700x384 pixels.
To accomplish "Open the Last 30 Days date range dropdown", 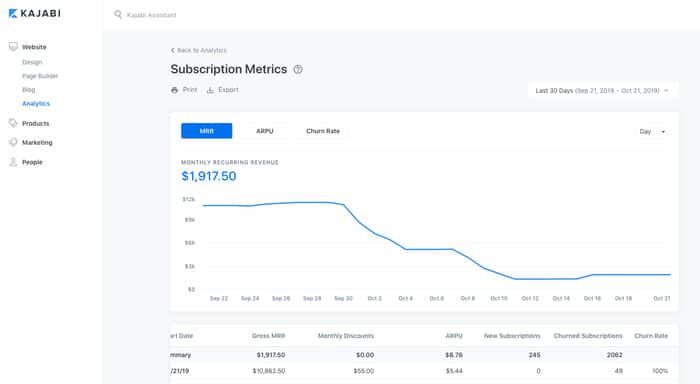I will coord(603,91).
